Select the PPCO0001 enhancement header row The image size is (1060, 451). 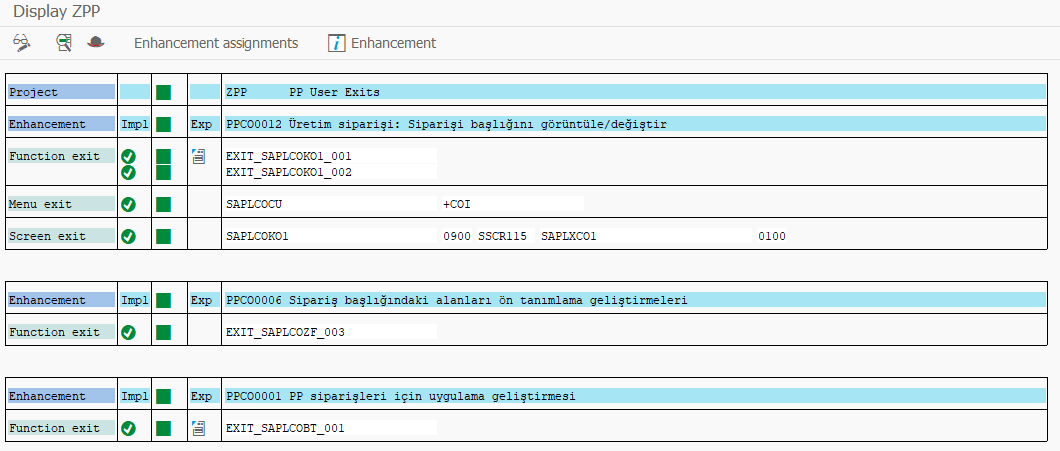click(635, 396)
